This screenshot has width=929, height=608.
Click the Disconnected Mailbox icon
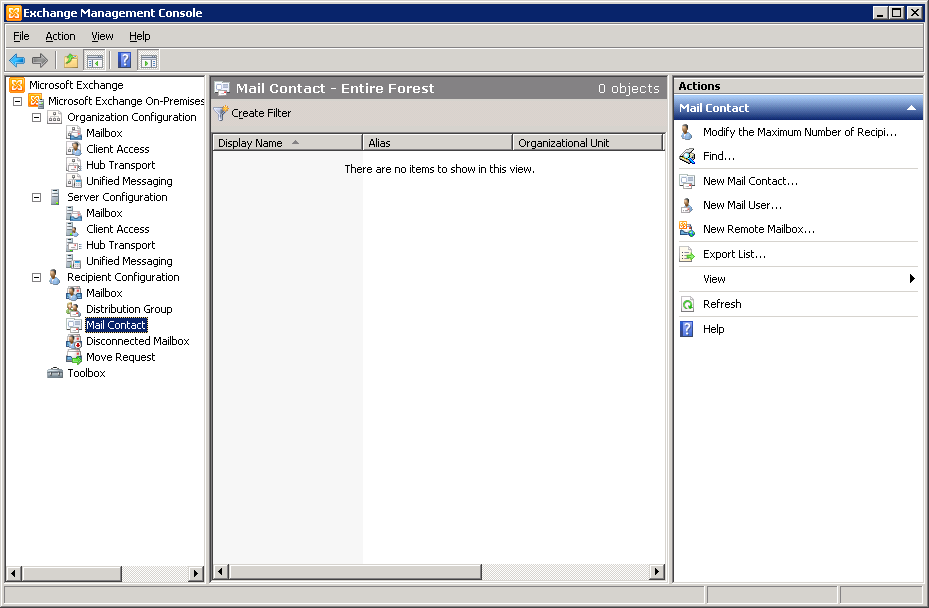tap(73, 341)
